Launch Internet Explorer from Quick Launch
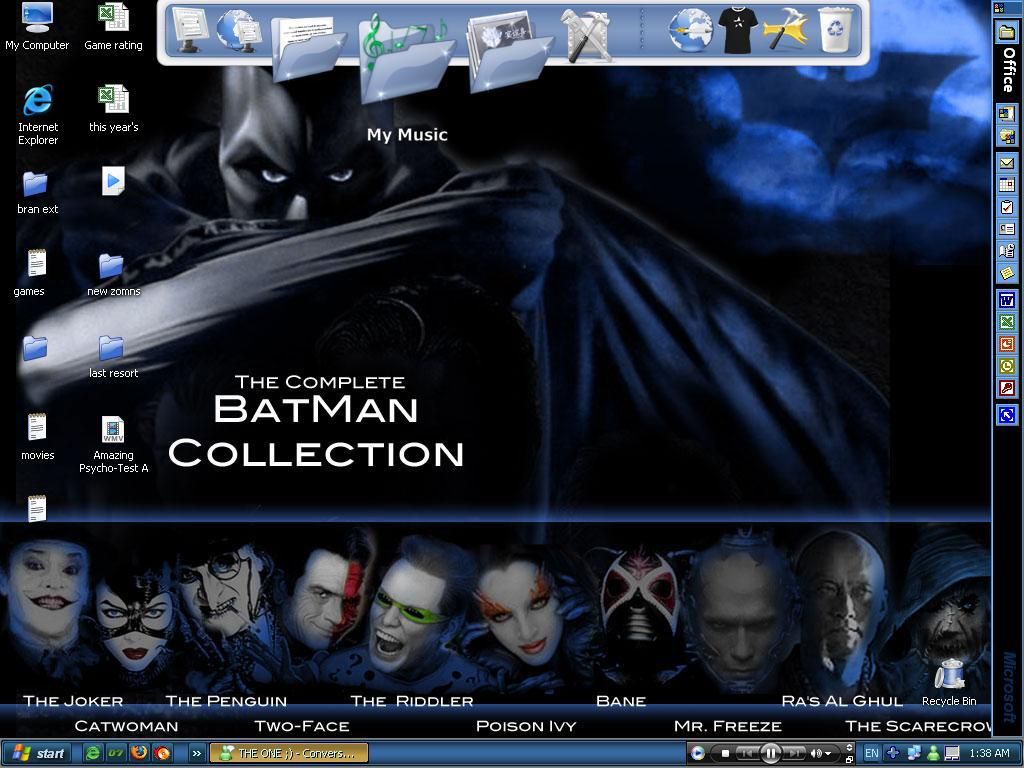The image size is (1024, 768). tap(93, 753)
